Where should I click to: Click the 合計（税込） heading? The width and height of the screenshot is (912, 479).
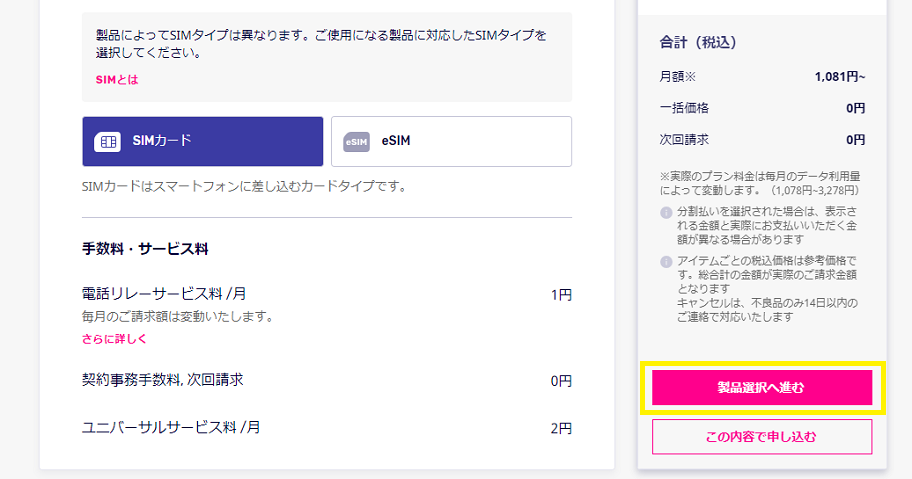click(x=698, y=42)
